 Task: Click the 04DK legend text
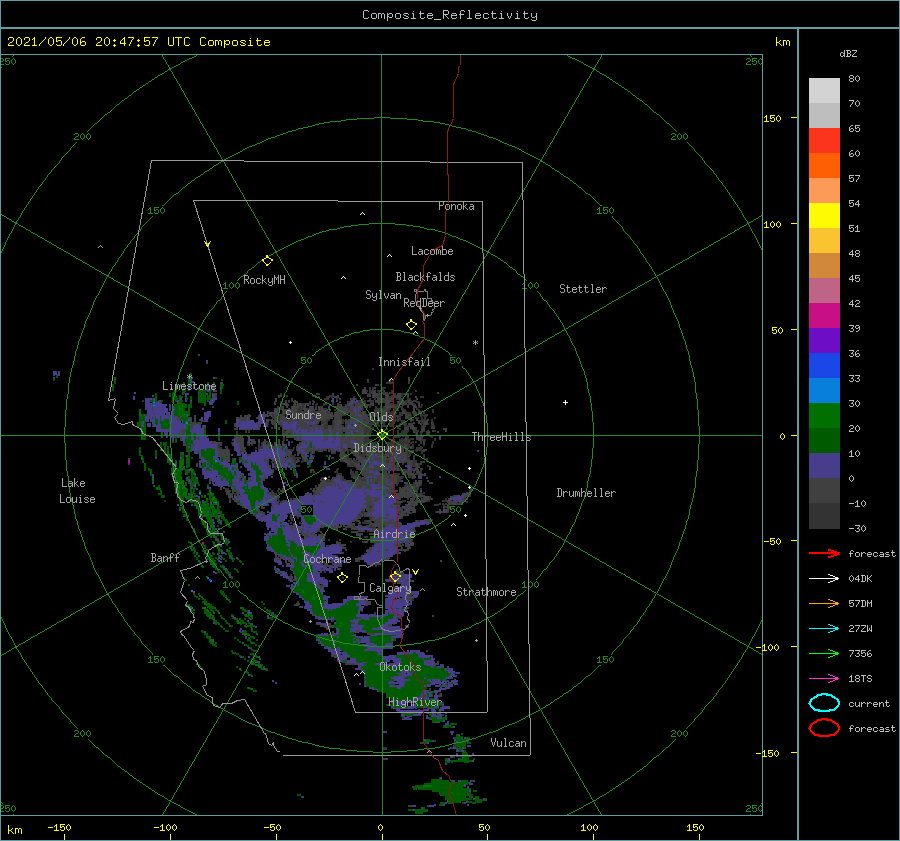point(860,578)
